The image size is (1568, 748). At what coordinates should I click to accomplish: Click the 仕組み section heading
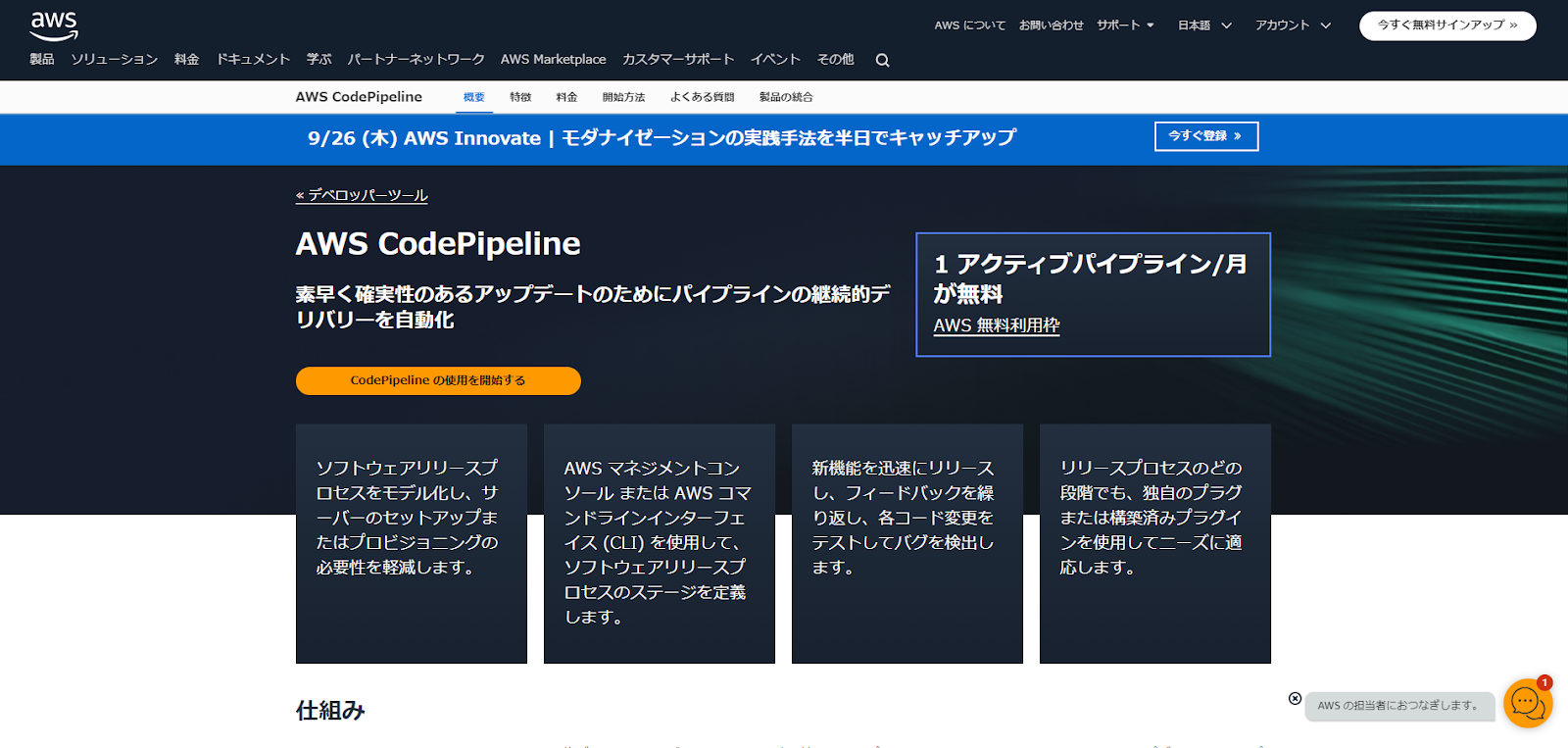330,711
